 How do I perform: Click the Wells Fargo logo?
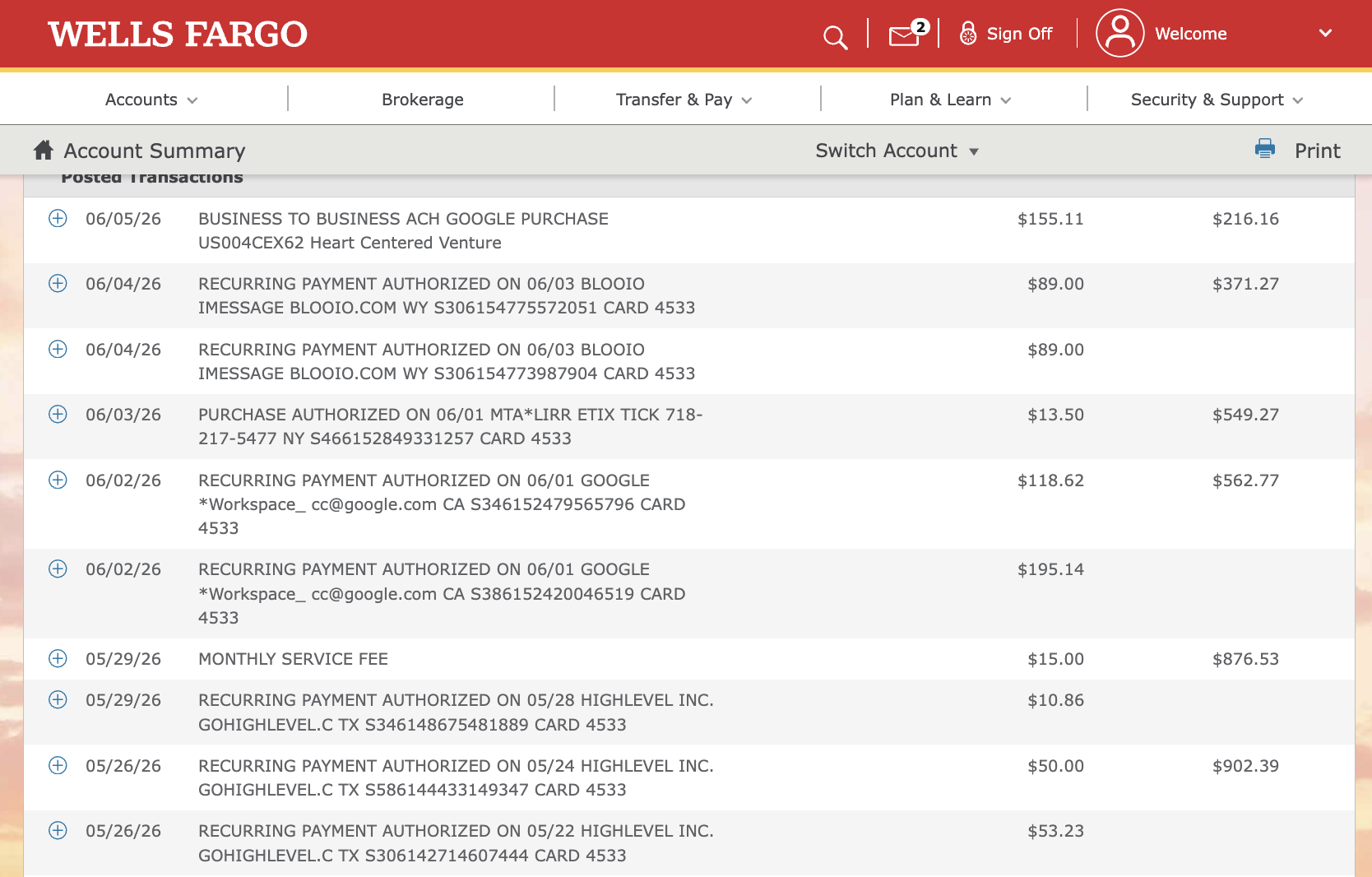178,35
